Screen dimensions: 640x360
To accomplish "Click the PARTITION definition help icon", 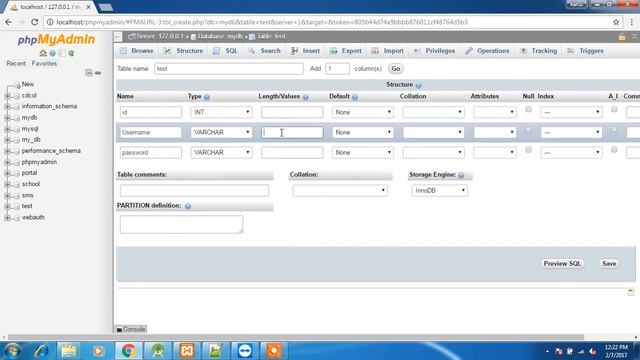I will [x=188, y=206].
